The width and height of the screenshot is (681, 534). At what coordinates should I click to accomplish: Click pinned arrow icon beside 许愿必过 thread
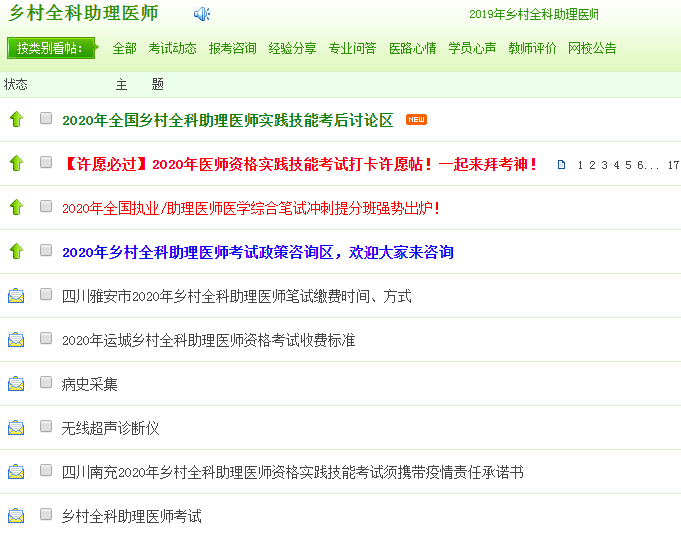point(16,163)
